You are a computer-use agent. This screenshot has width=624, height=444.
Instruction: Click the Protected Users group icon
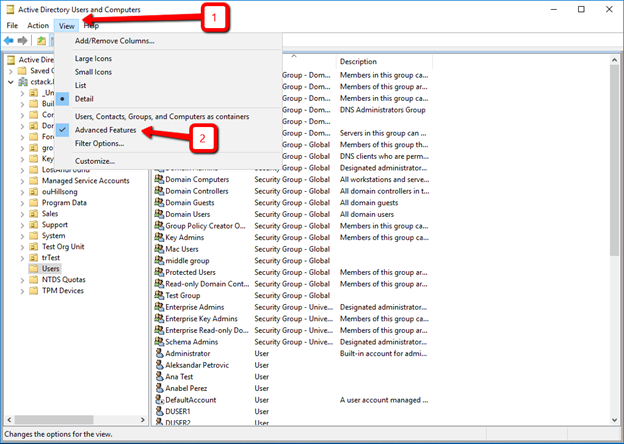pos(159,272)
